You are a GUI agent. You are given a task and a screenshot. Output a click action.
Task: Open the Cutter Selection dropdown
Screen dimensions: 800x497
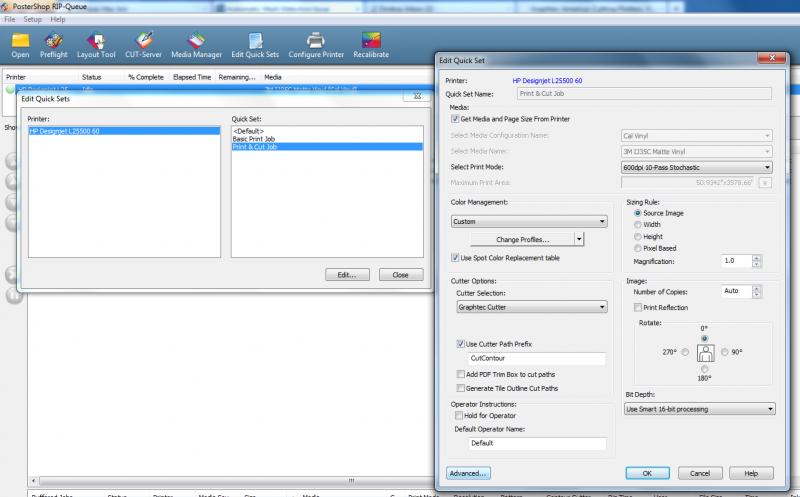532,307
